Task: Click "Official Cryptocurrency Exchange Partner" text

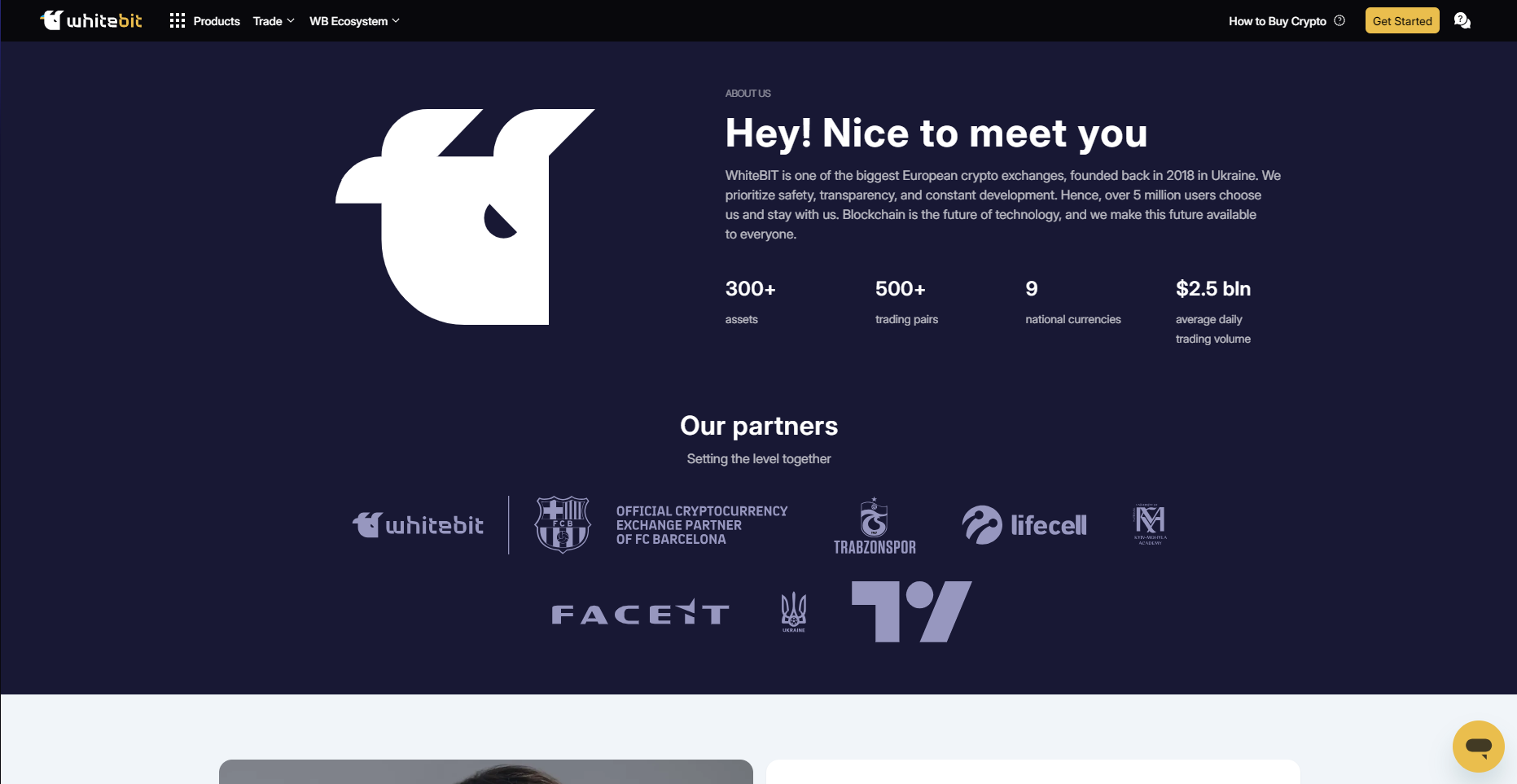Action: pyautogui.click(x=701, y=525)
